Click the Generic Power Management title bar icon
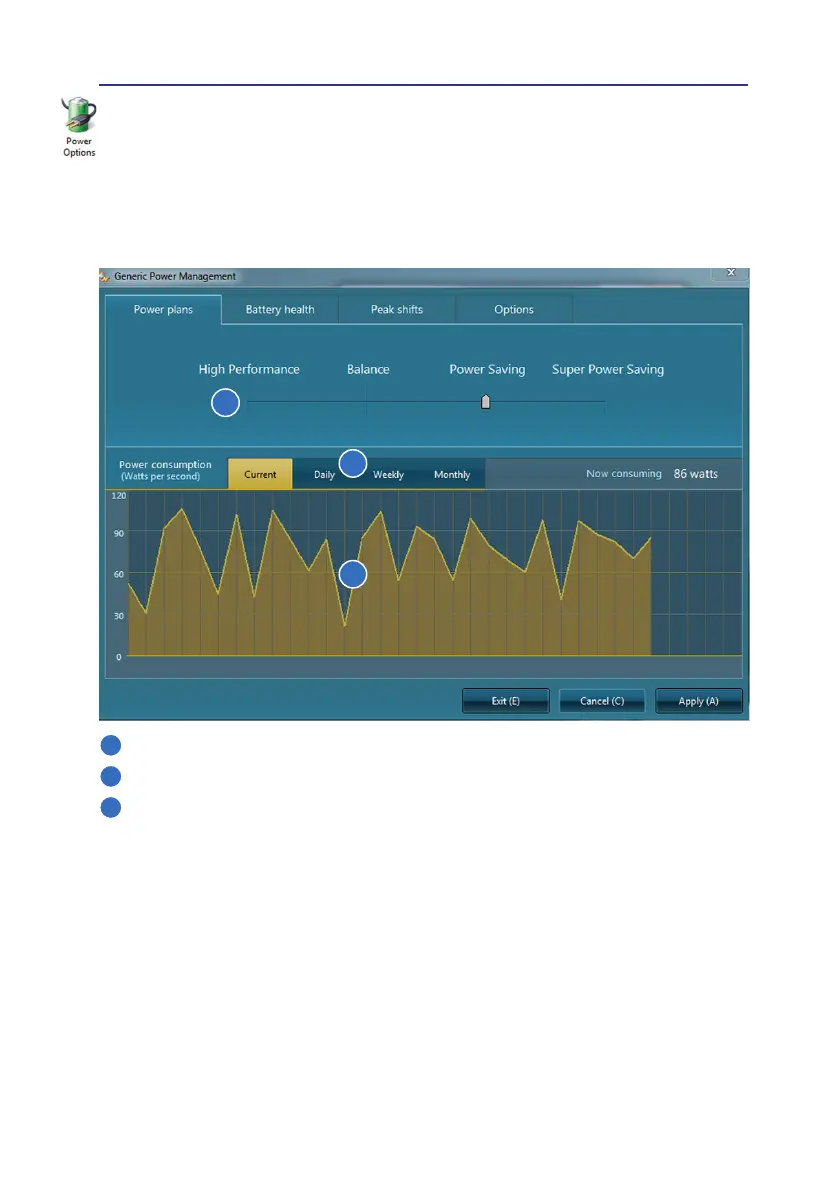The height and width of the screenshot is (1191, 839). (105, 277)
